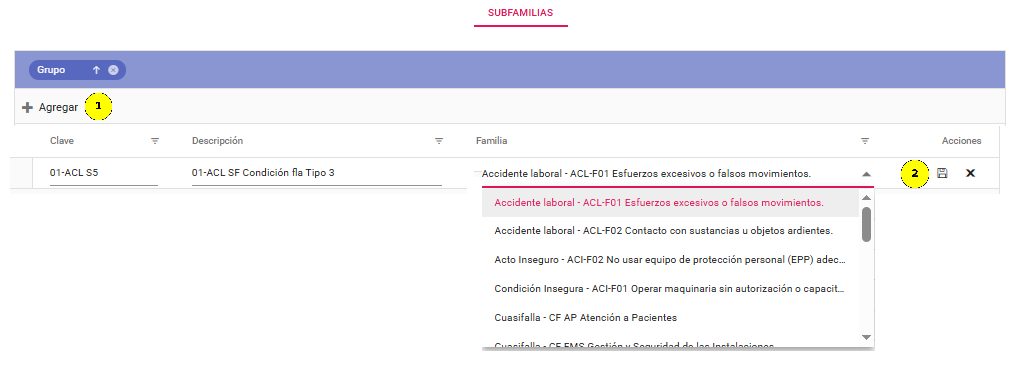The image size is (1025, 387).
Task: Open filter menu for Clave column
Action: (155, 141)
